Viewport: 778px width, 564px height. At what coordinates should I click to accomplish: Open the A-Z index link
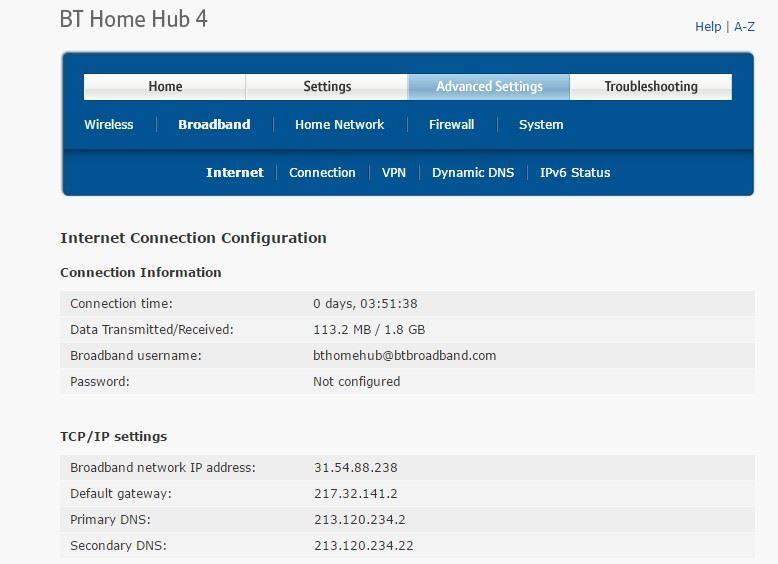[x=744, y=27]
